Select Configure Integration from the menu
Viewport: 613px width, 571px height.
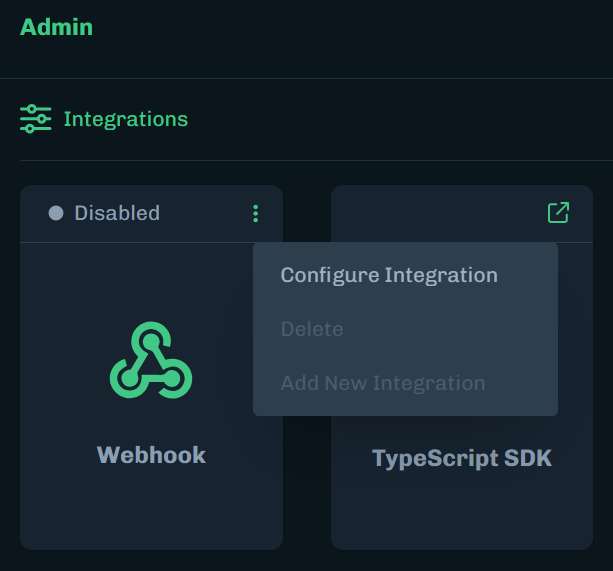[388, 275]
